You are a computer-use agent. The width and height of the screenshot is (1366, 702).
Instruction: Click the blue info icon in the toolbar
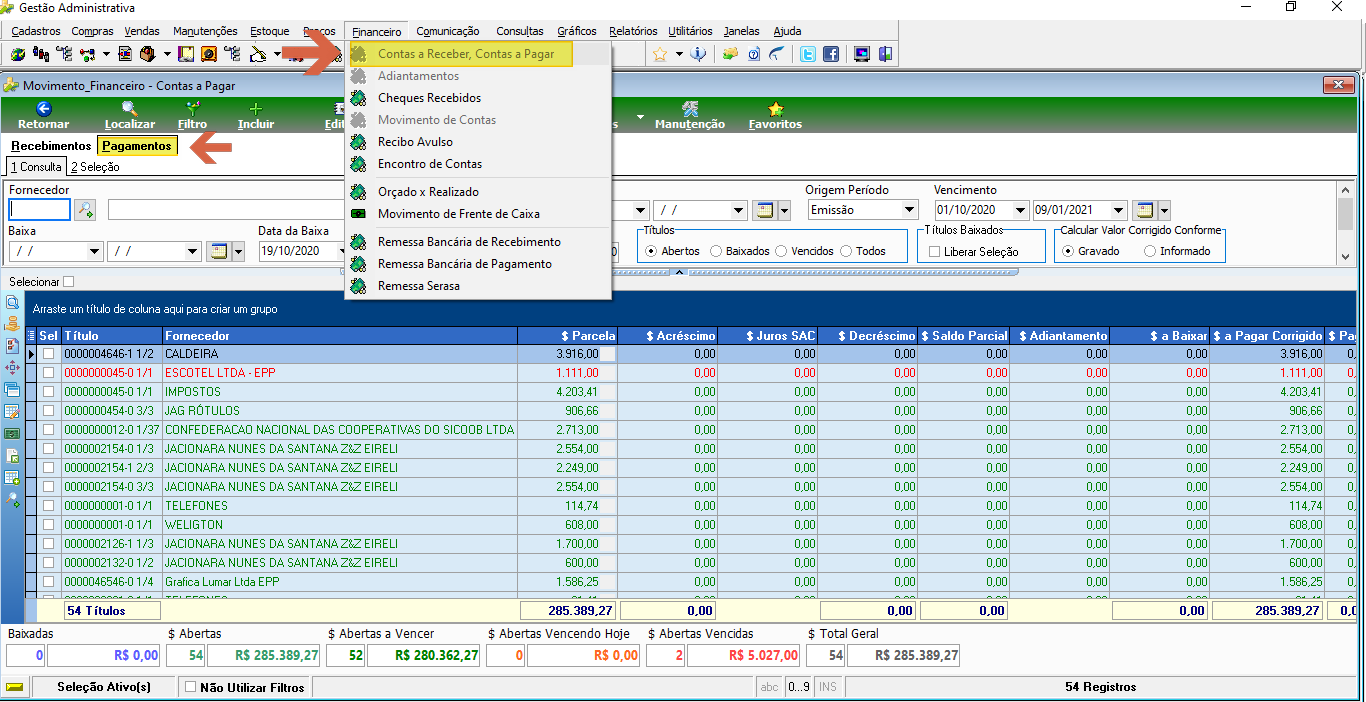tap(699, 54)
